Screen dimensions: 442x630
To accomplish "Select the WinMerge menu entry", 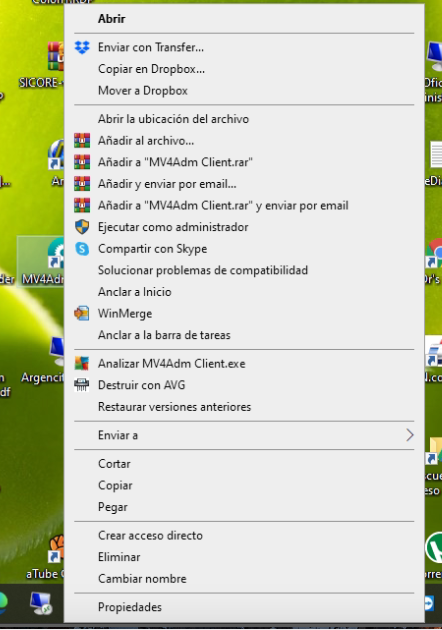I will 244,314.
